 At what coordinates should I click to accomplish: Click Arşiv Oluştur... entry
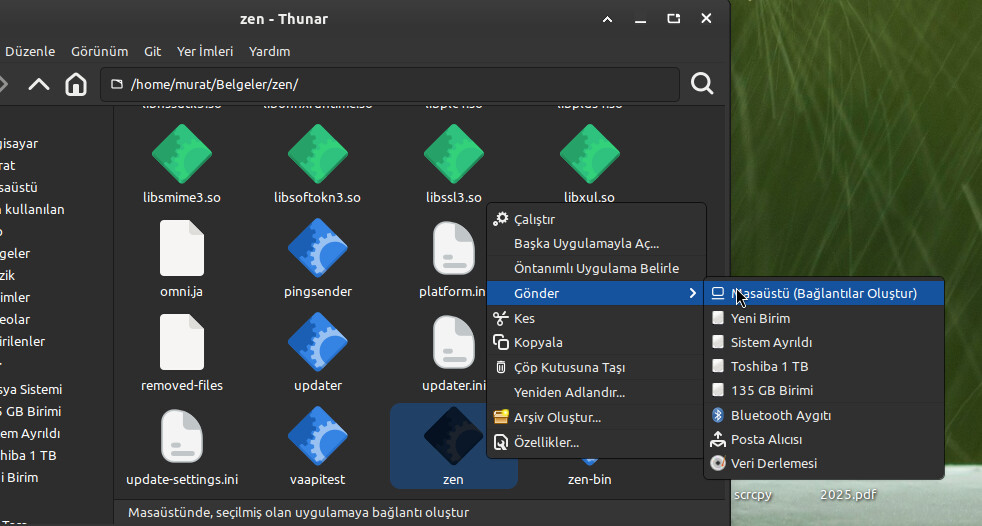557,417
